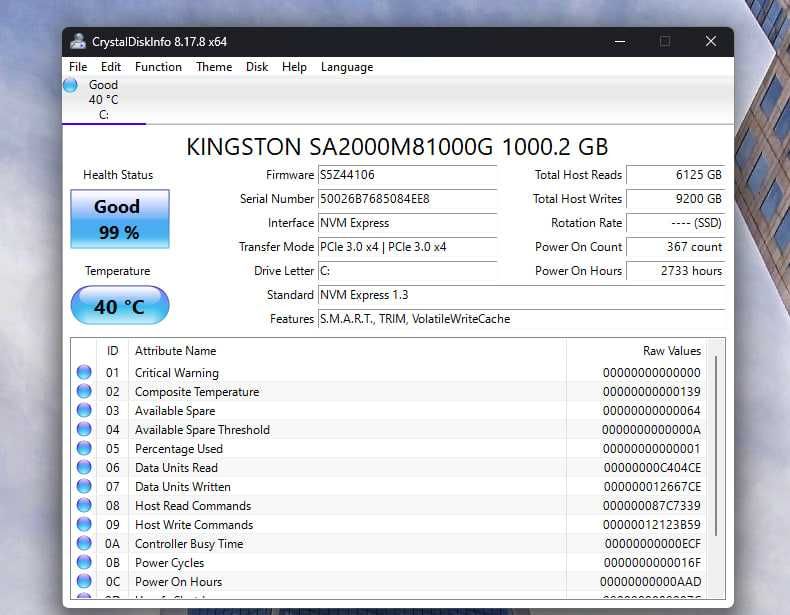
Task: Click raw value 00000000C404CE
Action: (652, 468)
